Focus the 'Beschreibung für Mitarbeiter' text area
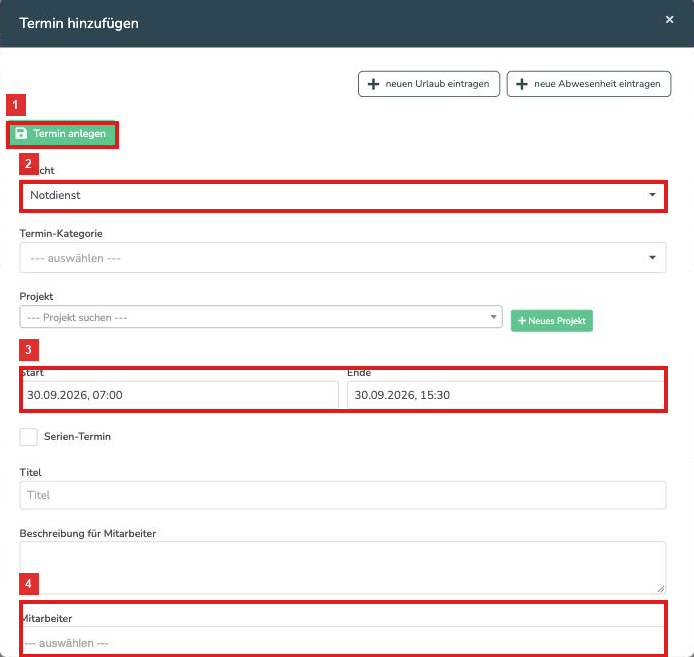694x657 pixels. pos(343,568)
